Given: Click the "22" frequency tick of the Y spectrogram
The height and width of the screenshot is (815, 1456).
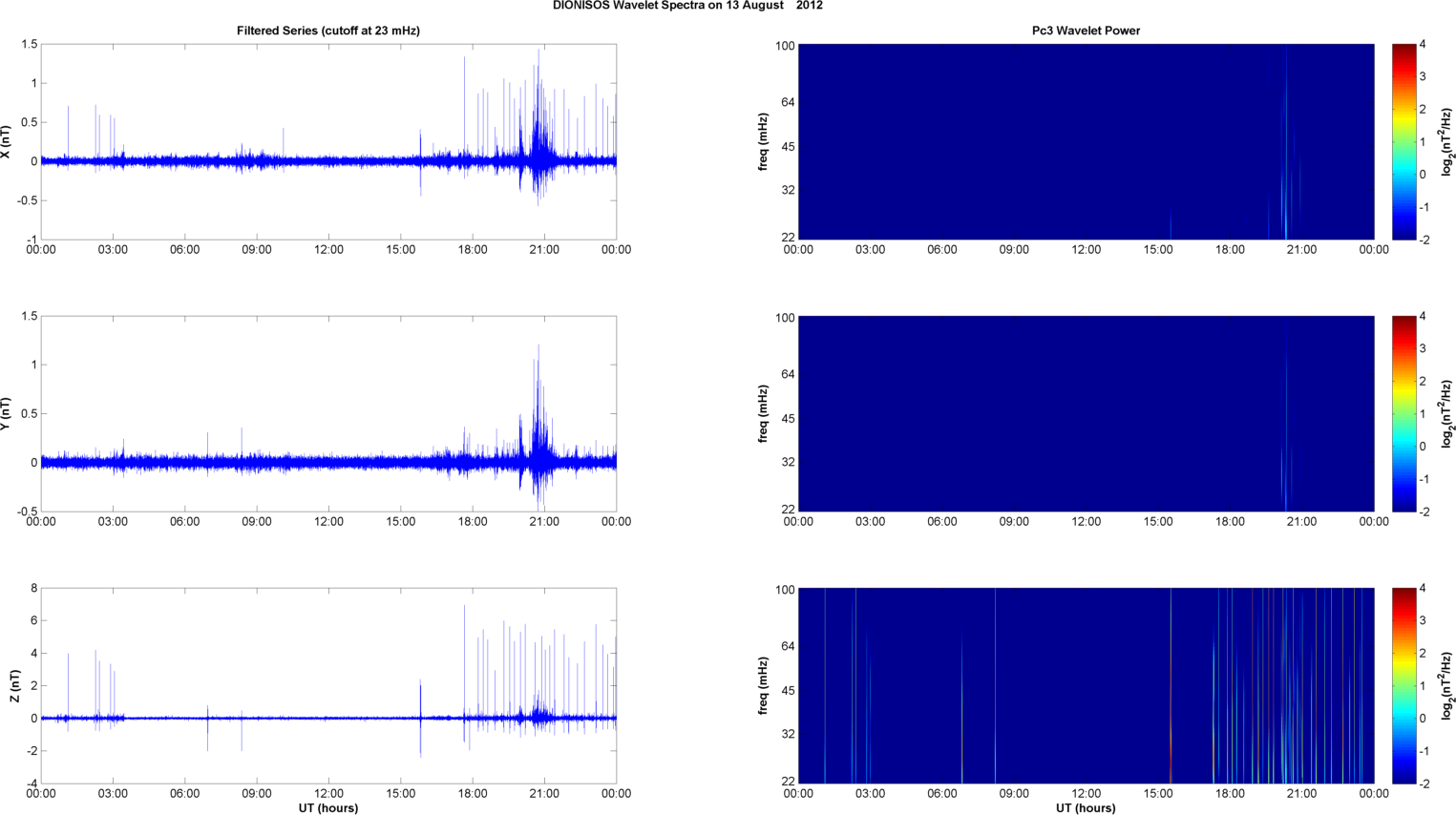Looking at the screenshot, I should tap(788, 509).
